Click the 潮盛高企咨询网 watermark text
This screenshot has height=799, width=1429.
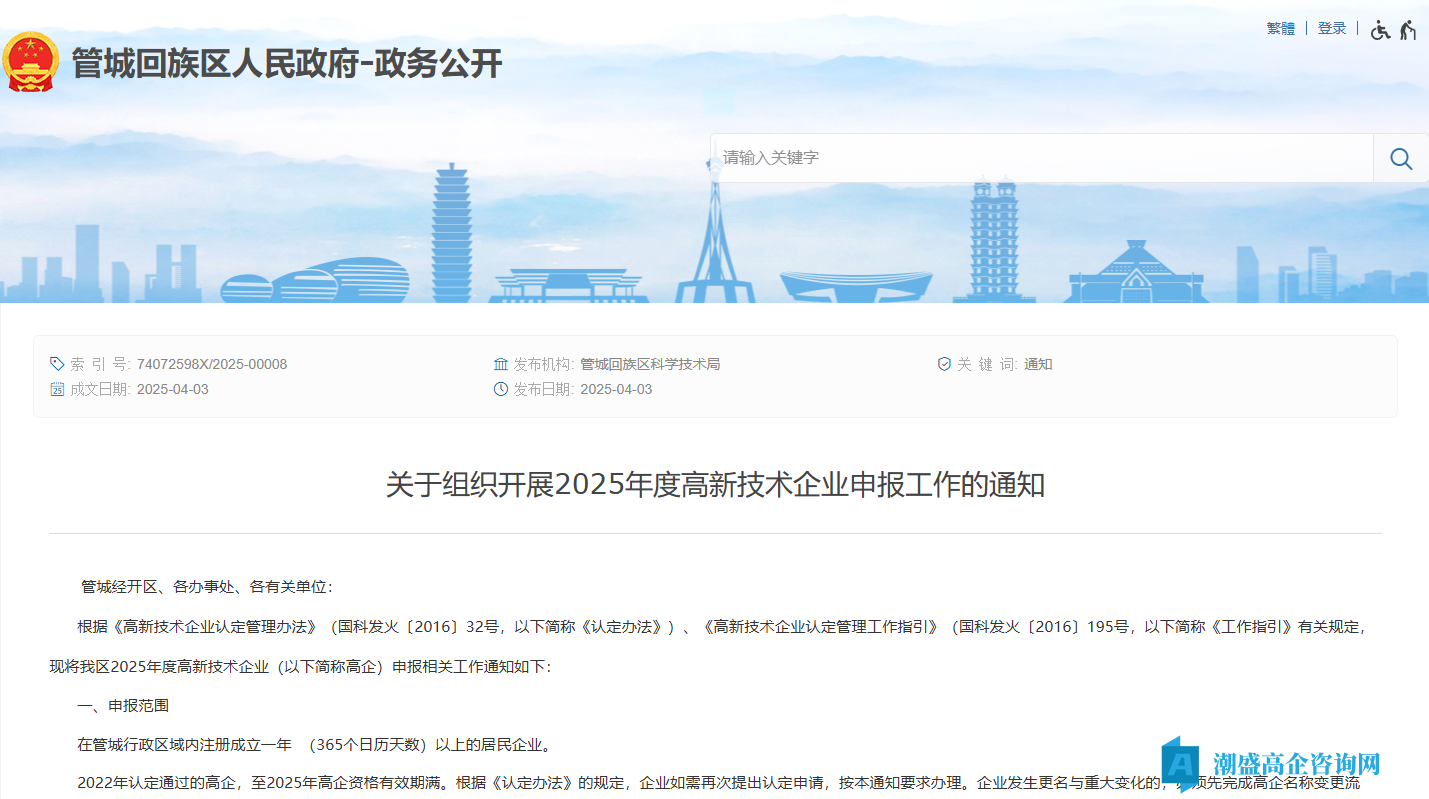[1297, 765]
